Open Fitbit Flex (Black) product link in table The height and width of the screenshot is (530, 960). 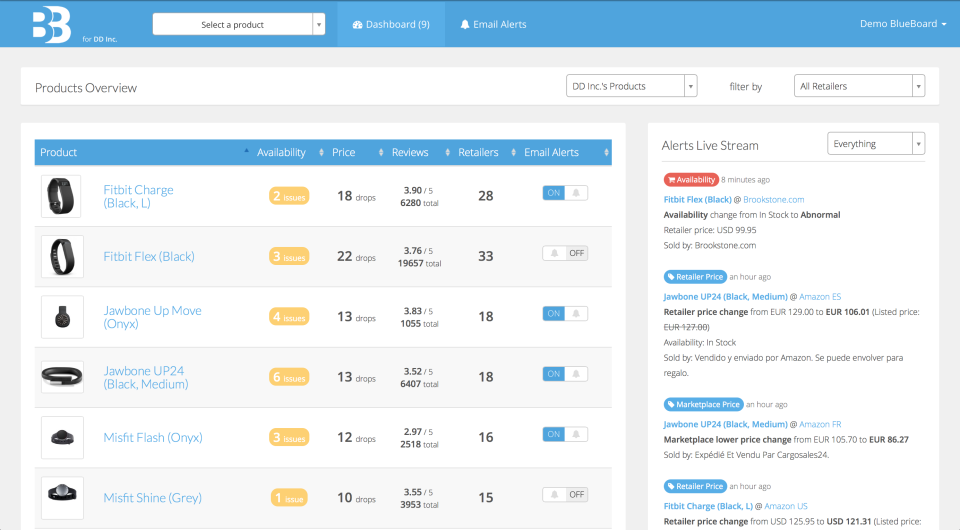pyautogui.click(x=149, y=256)
